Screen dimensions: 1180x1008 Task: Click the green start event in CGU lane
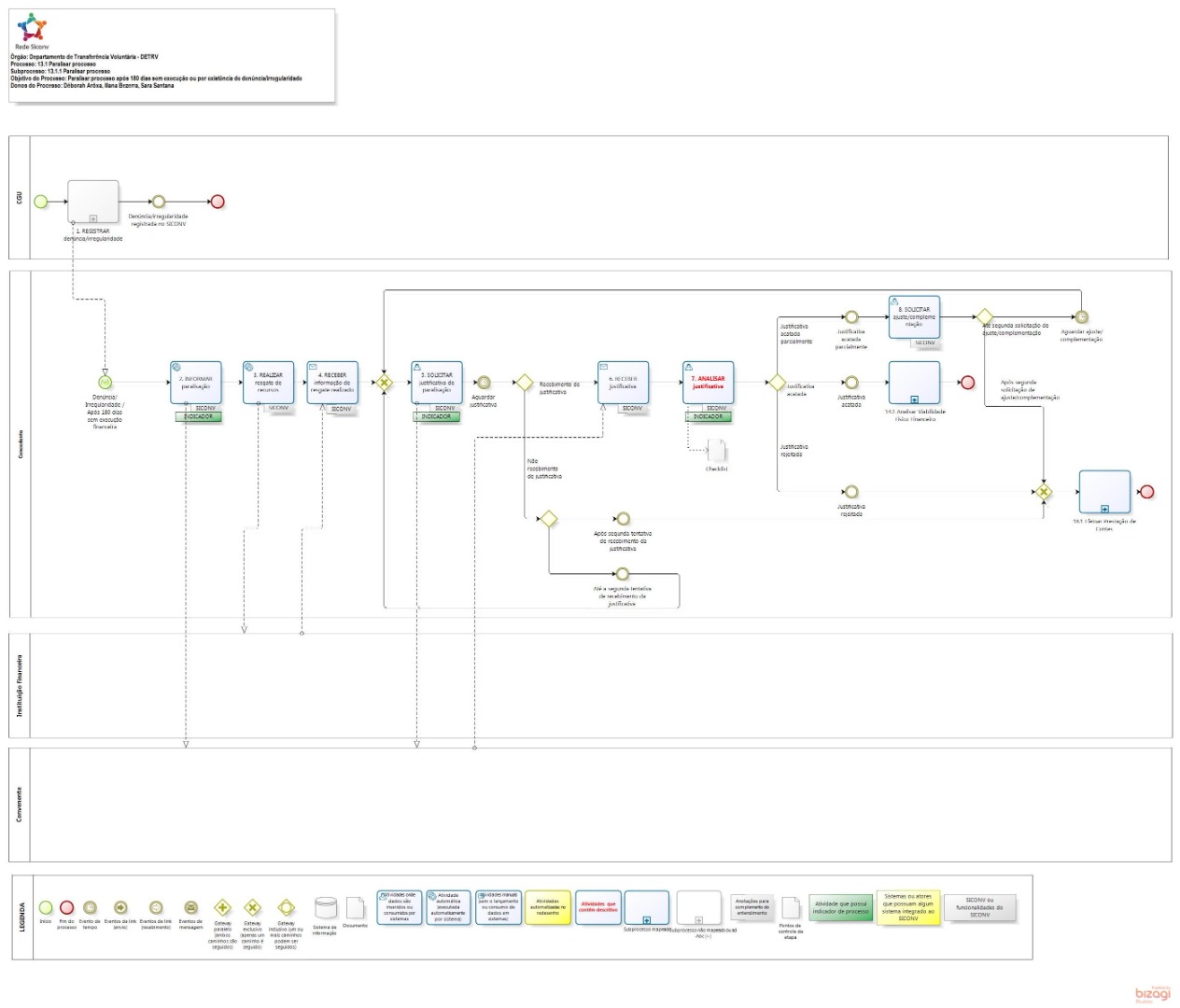41,201
